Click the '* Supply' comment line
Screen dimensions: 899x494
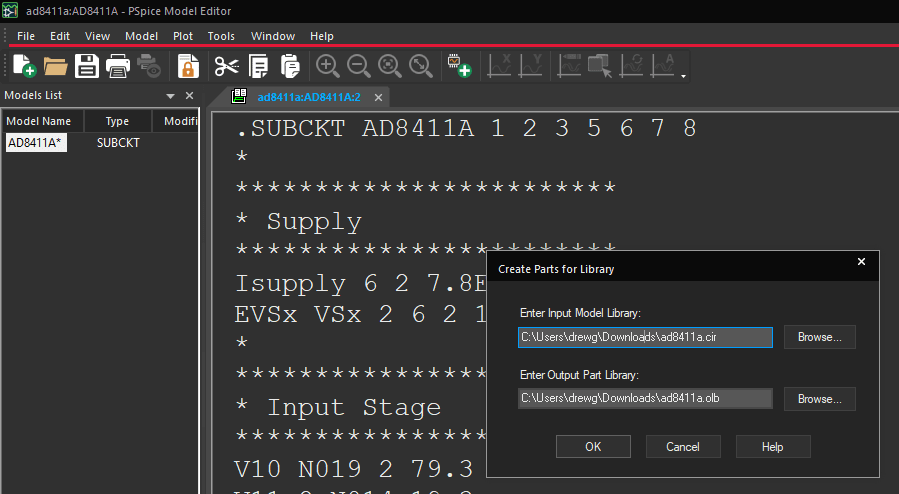299,222
